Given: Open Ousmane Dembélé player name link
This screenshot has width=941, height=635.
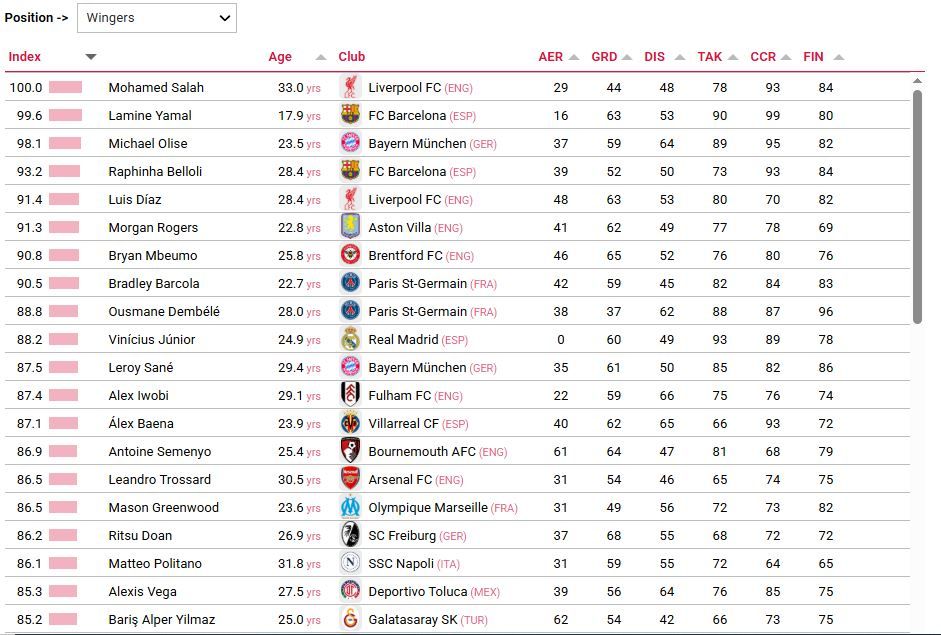Looking at the screenshot, I should [164, 311].
